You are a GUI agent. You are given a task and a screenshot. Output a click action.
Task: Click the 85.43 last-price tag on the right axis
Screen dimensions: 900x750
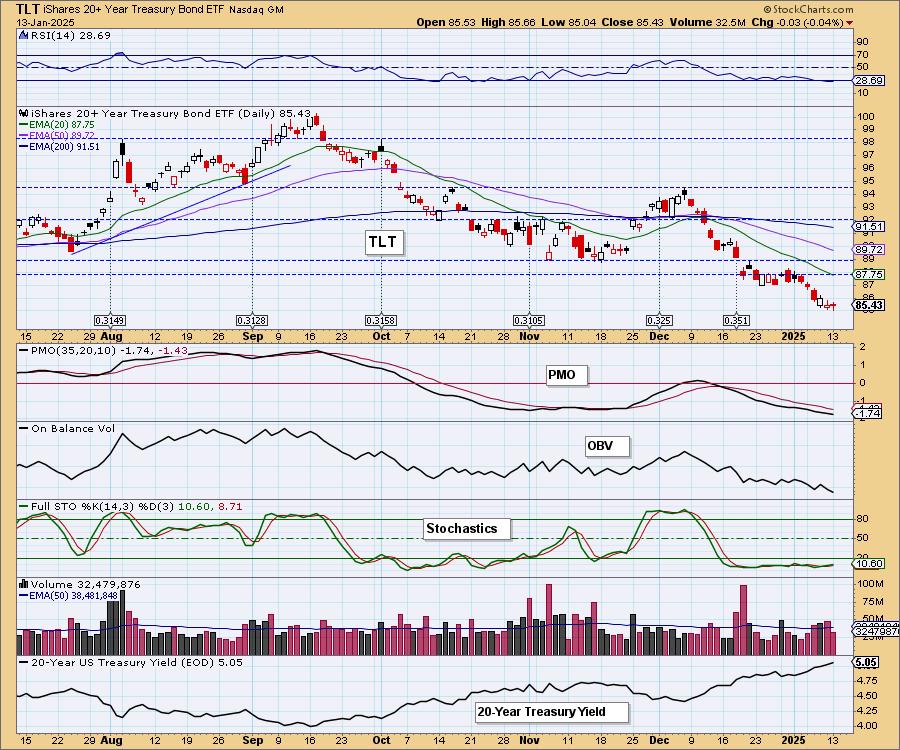[868, 305]
